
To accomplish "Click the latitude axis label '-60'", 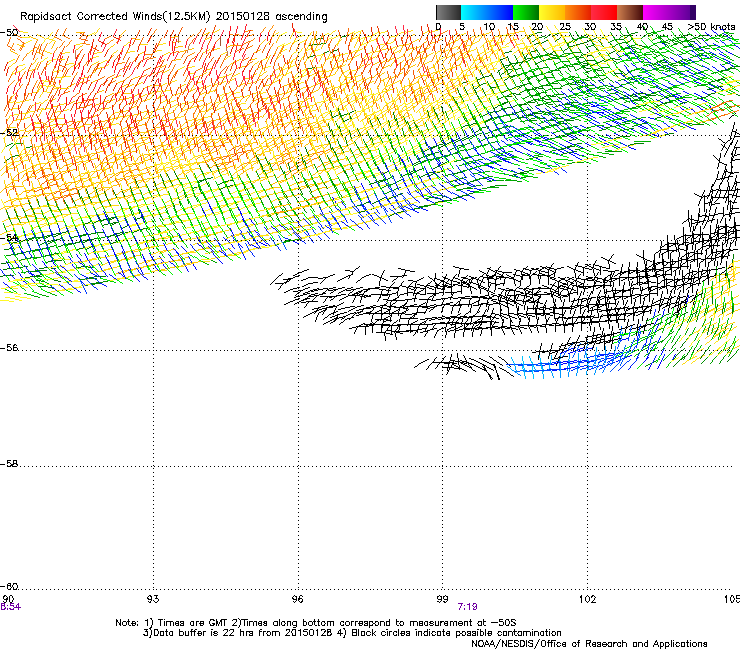I will tap(9, 587).
